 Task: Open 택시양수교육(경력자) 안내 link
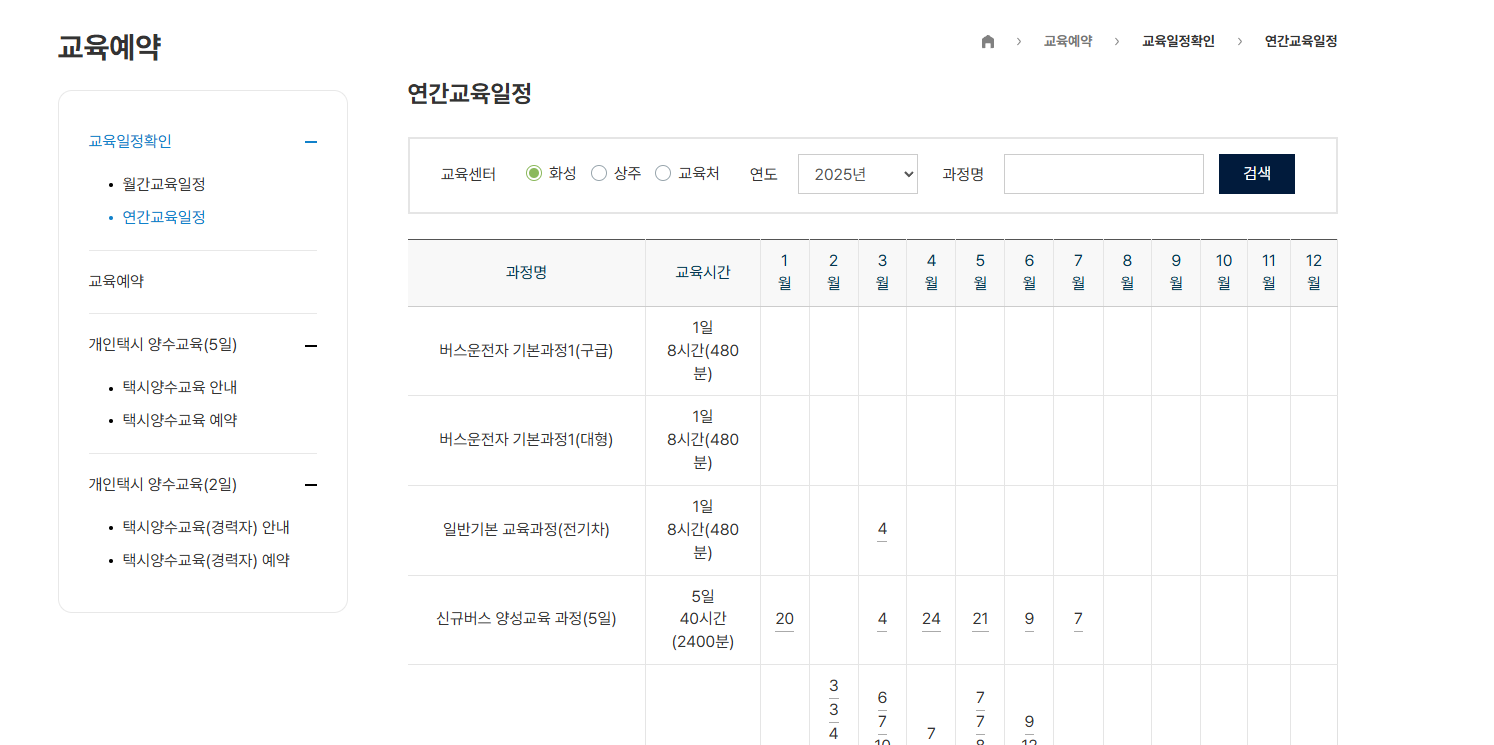point(205,528)
